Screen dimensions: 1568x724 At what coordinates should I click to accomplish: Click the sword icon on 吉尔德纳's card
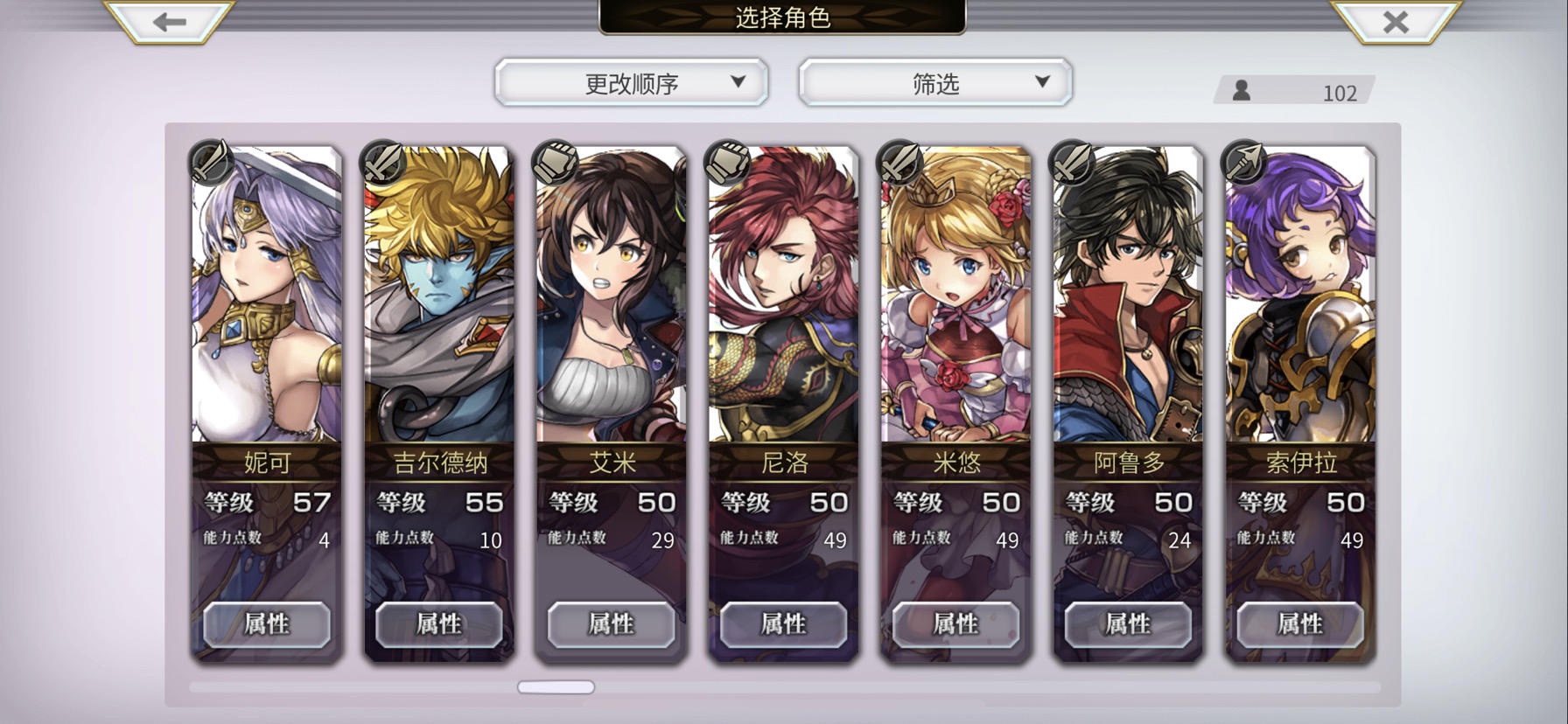[383, 161]
